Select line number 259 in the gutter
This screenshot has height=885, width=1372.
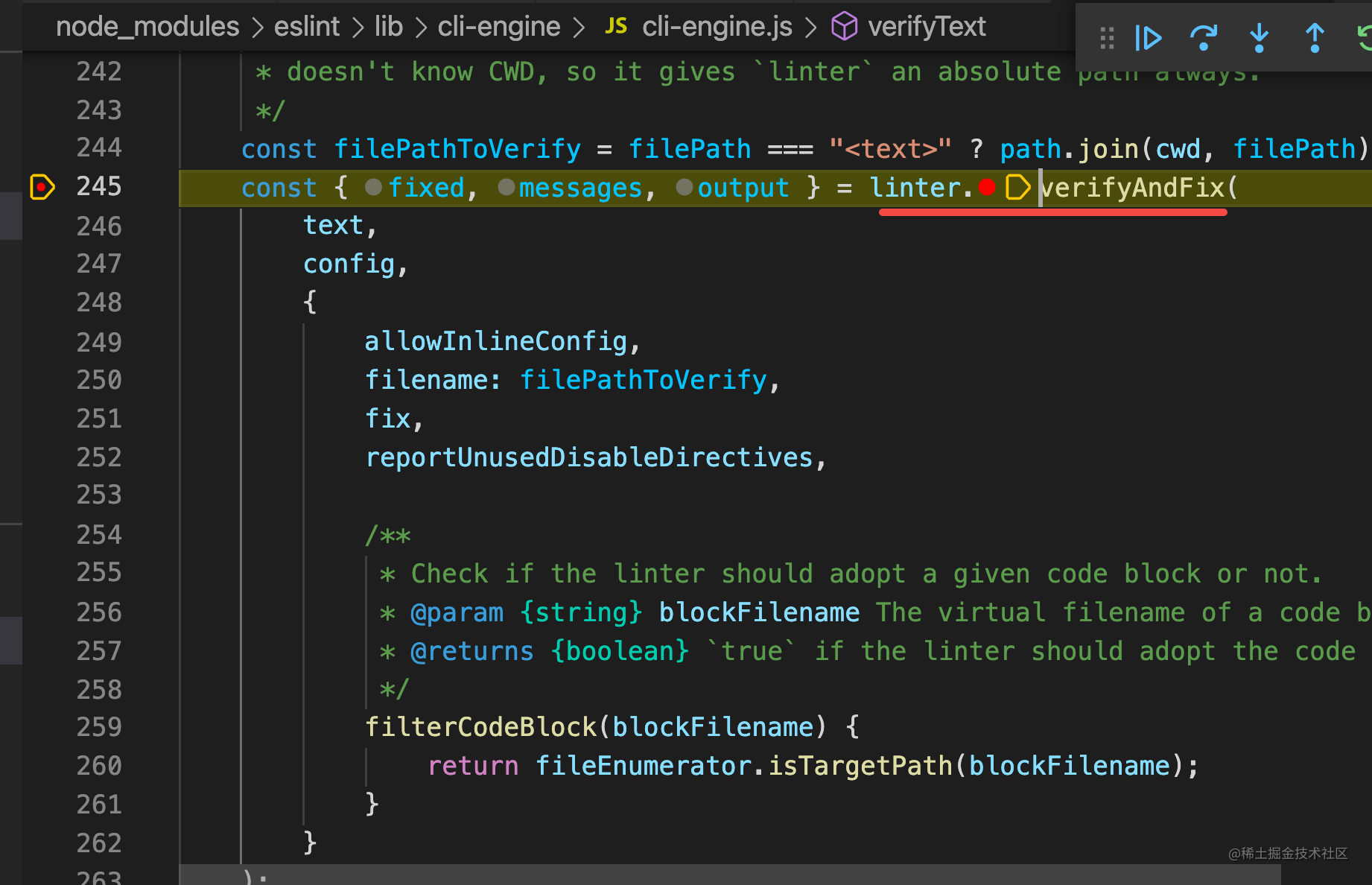[x=99, y=727]
